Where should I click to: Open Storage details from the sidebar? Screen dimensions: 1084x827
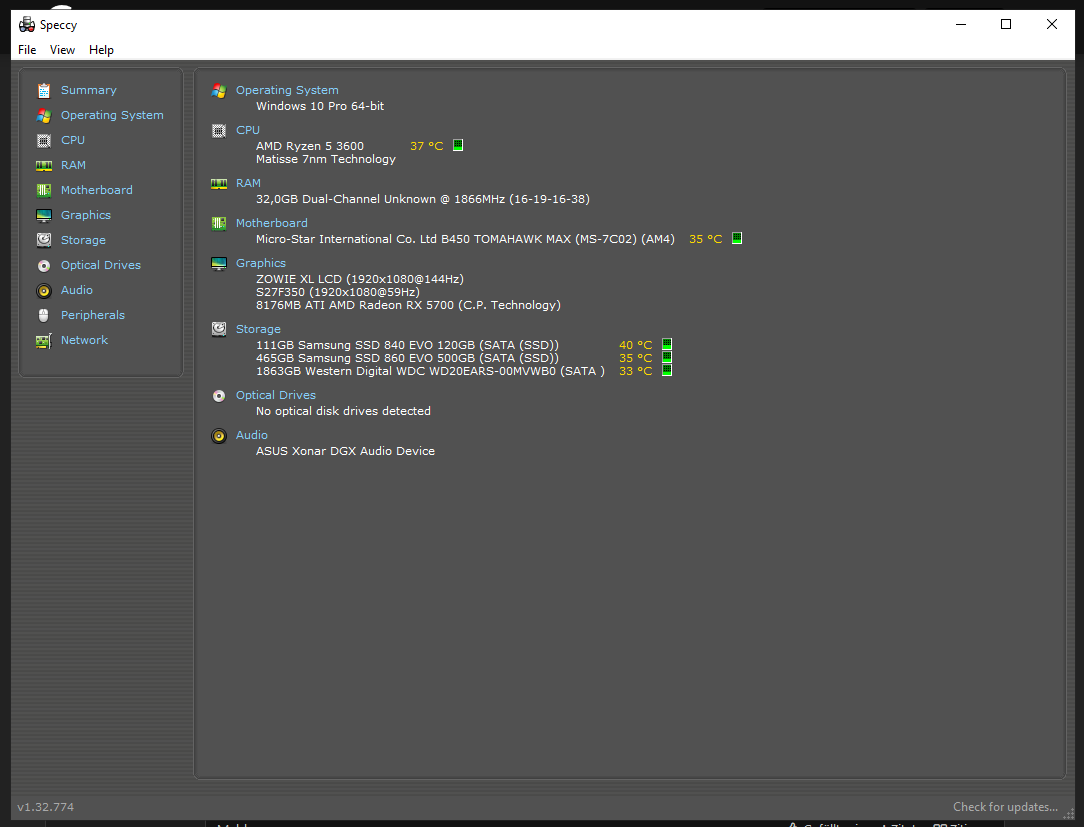[83, 240]
